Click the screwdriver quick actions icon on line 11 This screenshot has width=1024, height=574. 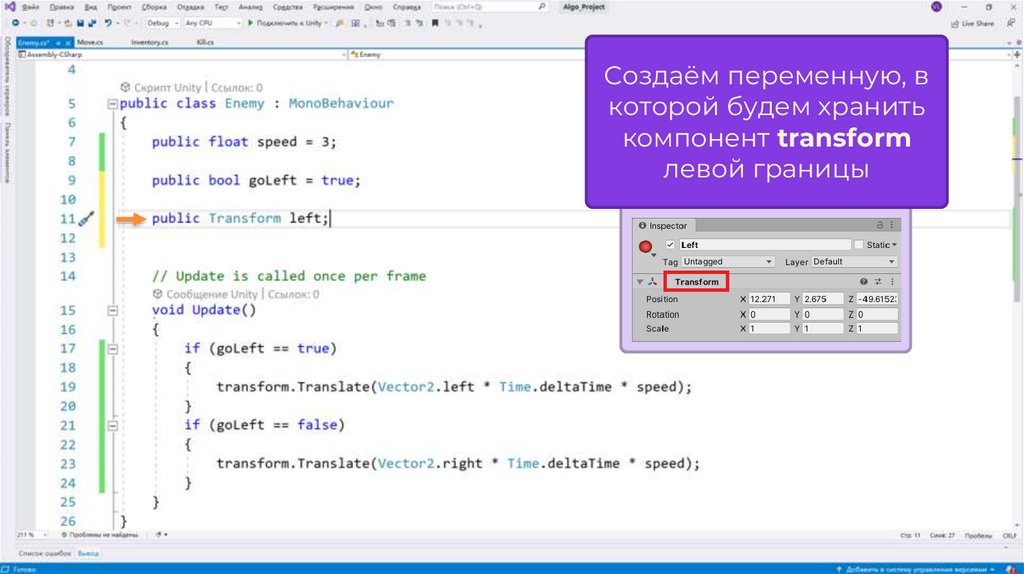(86, 219)
